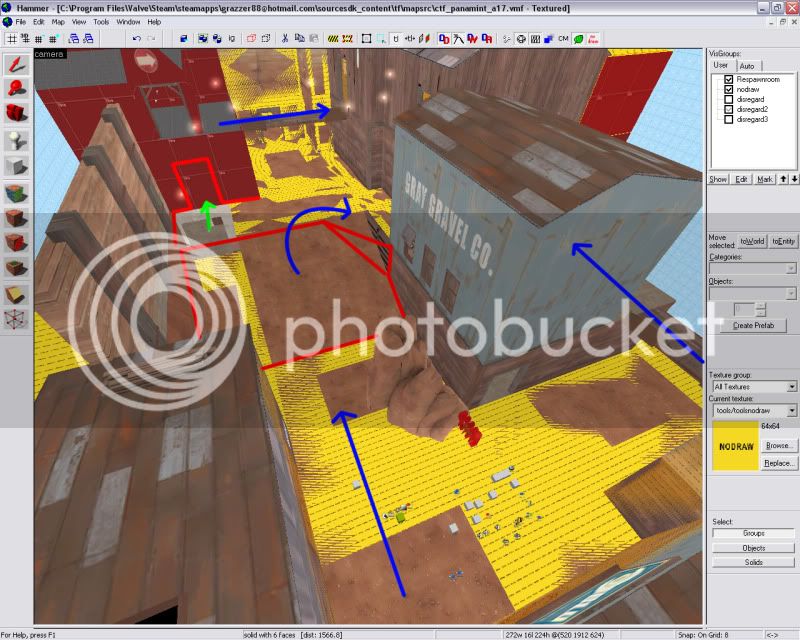Viewport: 800px width, 640px height.
Task: Open the Edit menu
Action: click(x=39, y=22)
